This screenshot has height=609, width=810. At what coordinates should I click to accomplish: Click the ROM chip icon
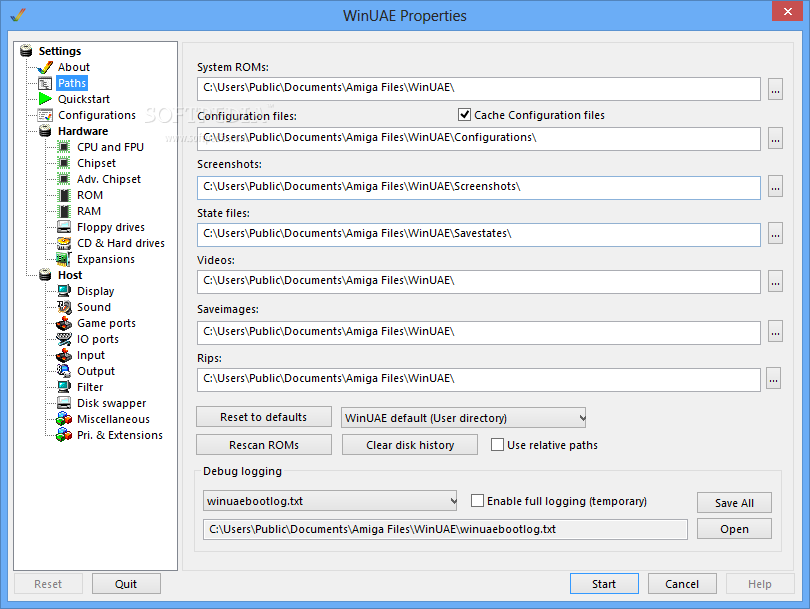tap(64, 195)
